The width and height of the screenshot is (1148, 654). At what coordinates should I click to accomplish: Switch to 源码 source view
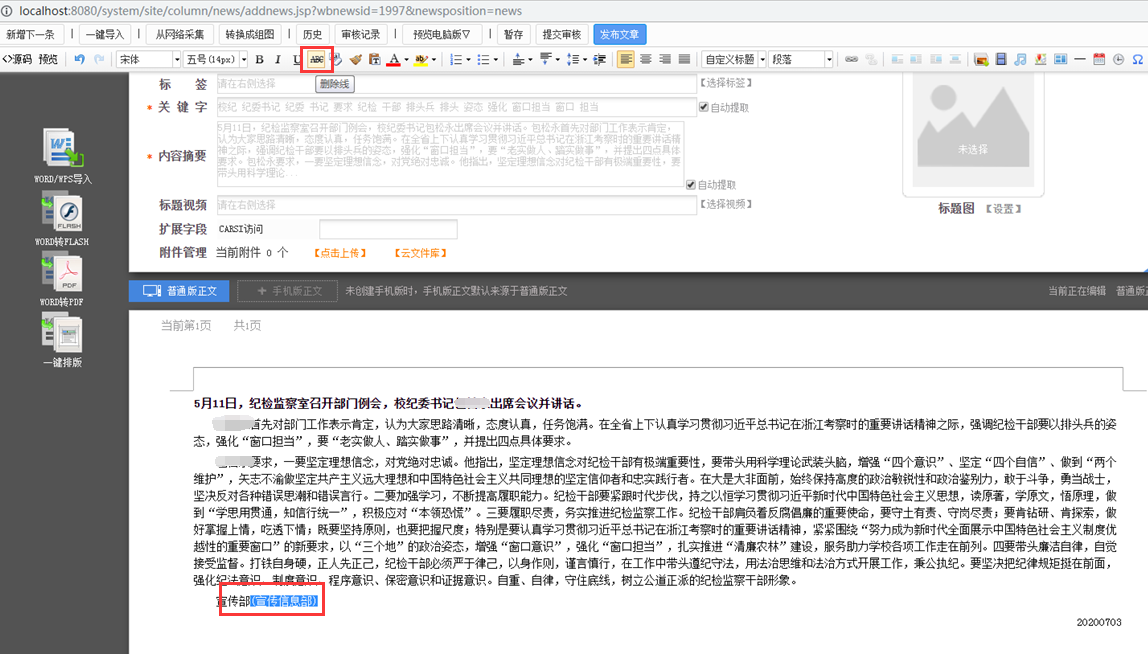click(x=17, y=59)
